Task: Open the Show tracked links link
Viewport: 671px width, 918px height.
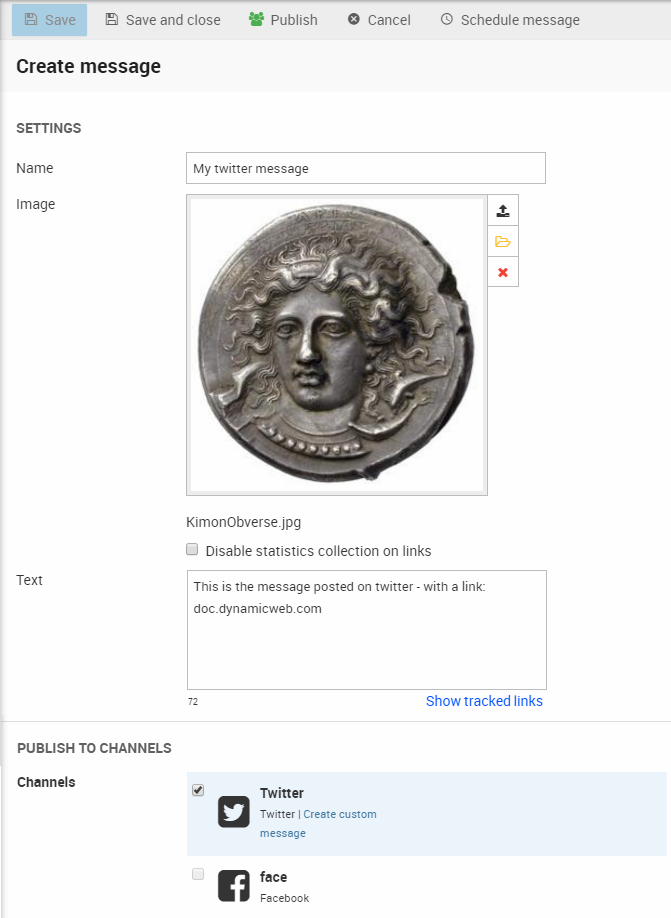Action: (x=484, y=701)
